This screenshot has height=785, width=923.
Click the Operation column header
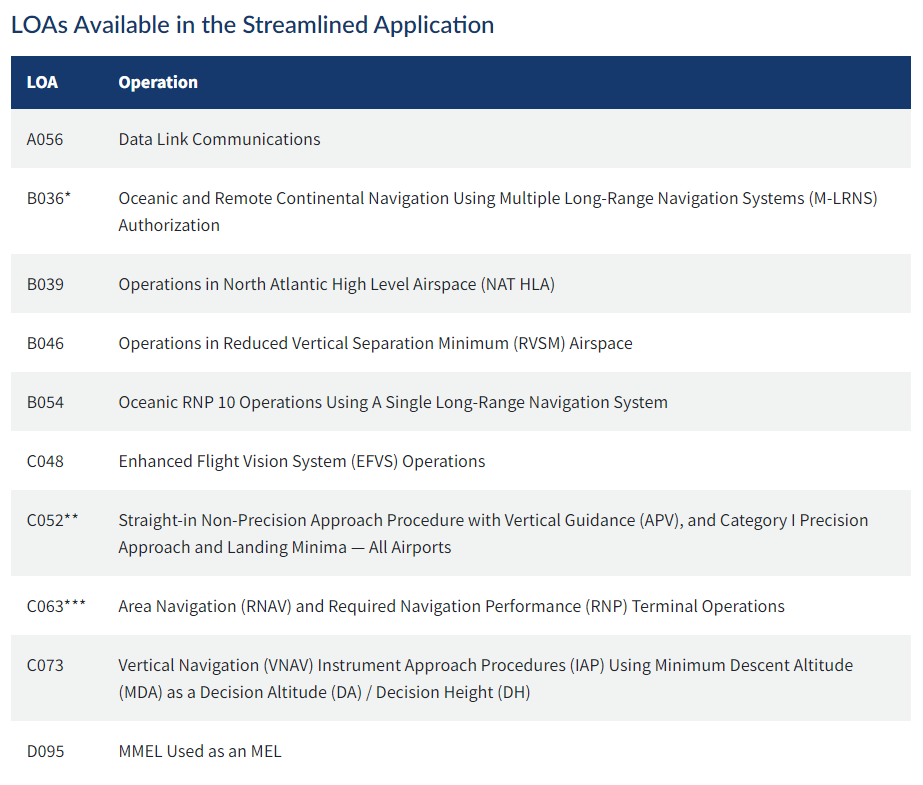(158, 82)
